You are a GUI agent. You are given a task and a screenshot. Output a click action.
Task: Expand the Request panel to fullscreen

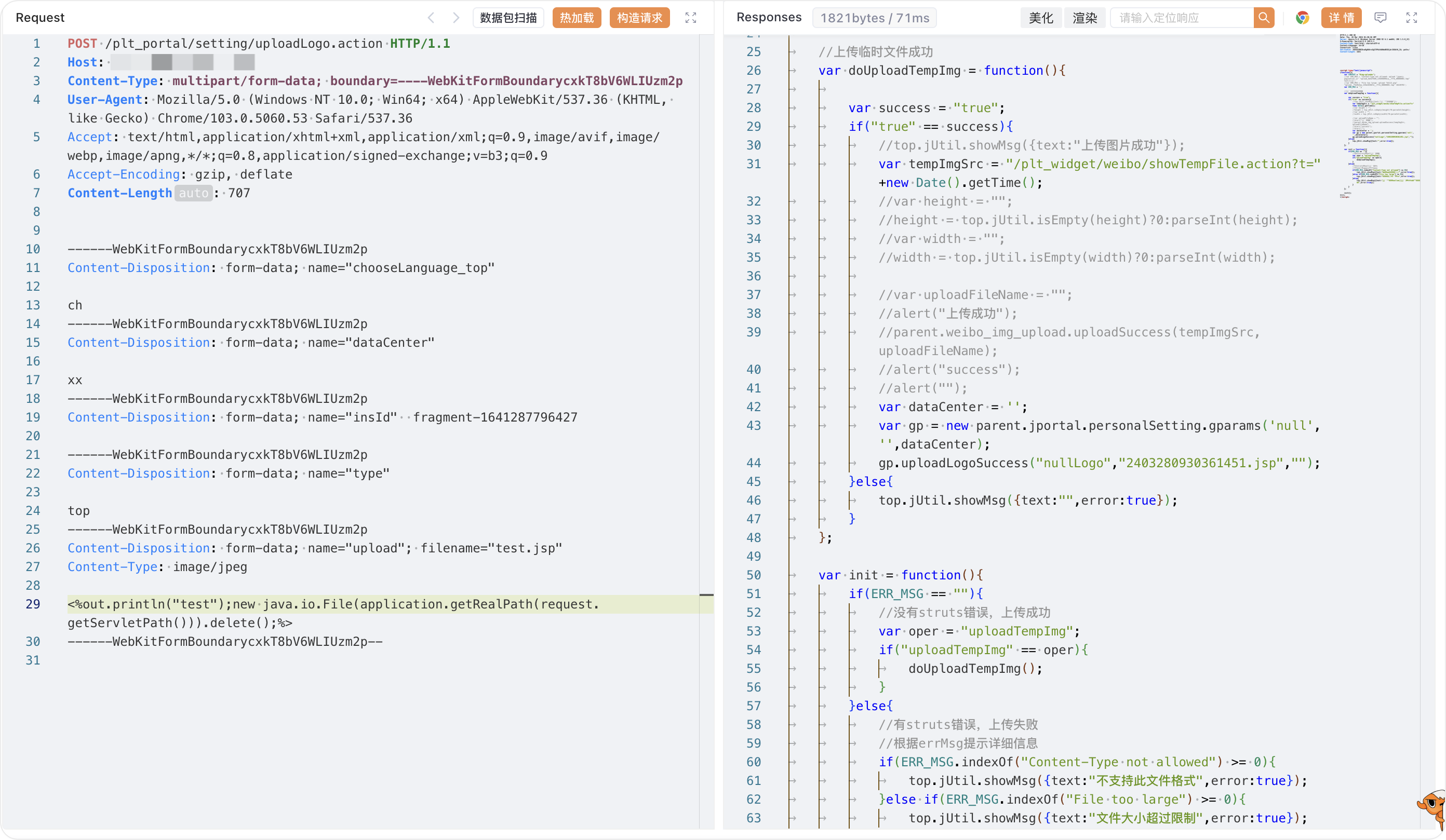pos(690,18)
